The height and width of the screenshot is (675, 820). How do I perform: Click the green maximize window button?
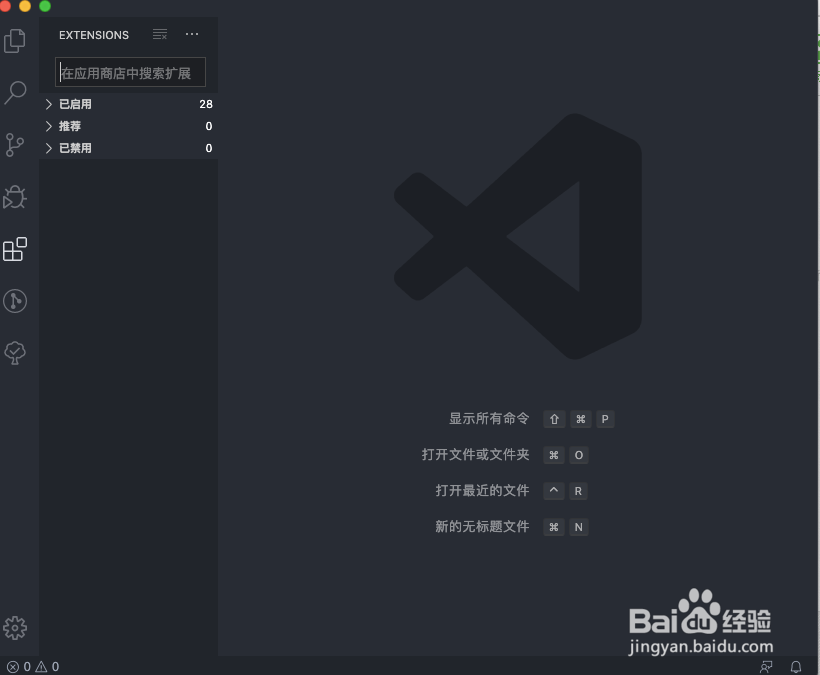pyautogui.click(x=45, y=6)
